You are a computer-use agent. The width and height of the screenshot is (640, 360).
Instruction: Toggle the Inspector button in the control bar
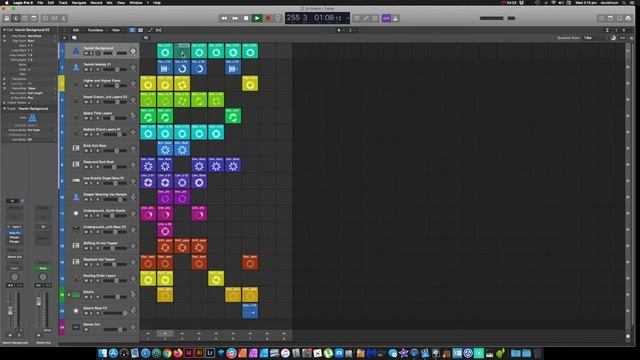[x=16, y=18]
